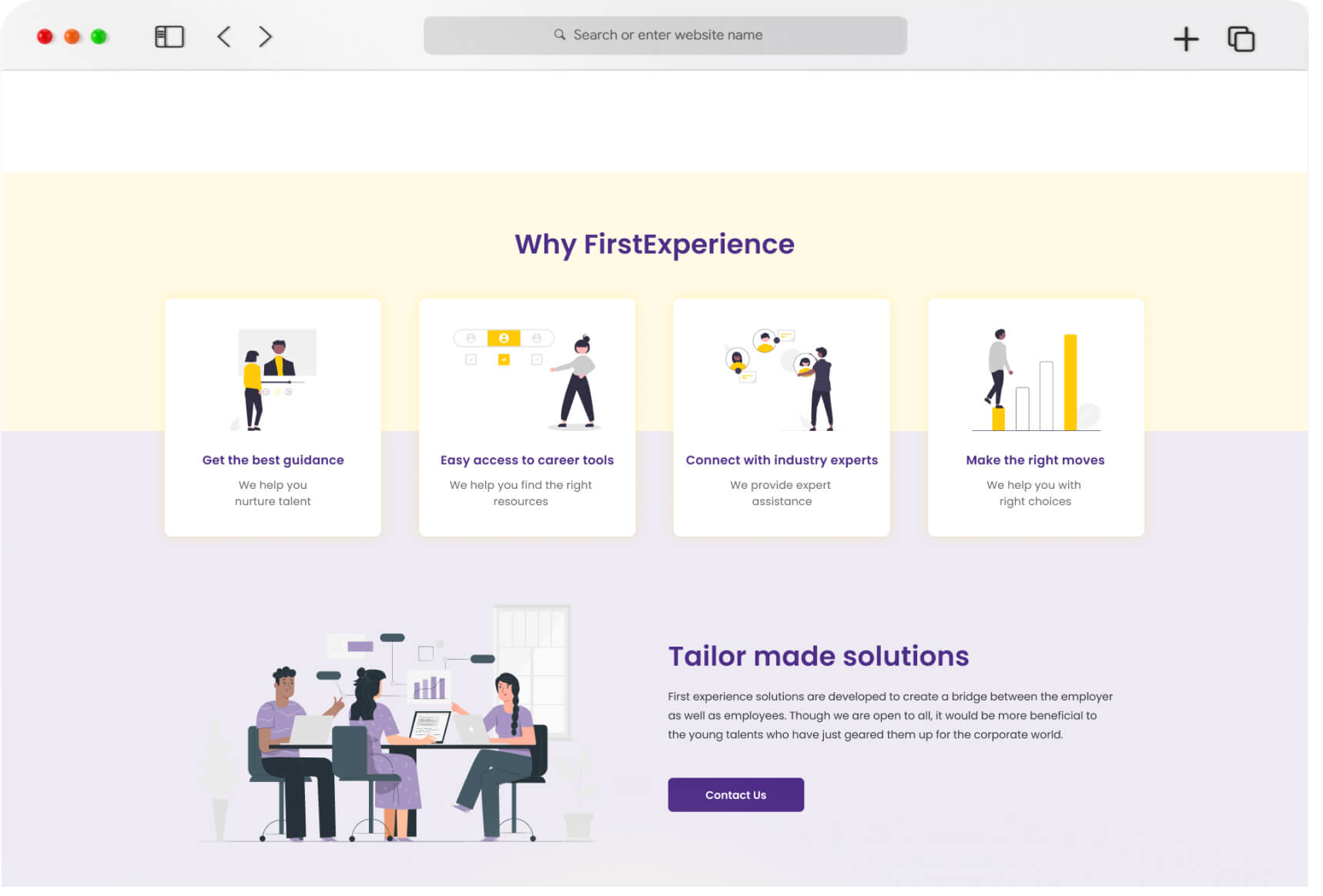Click the search magnifier icon
Screen dimensions: 1323x896
(560, 35)
